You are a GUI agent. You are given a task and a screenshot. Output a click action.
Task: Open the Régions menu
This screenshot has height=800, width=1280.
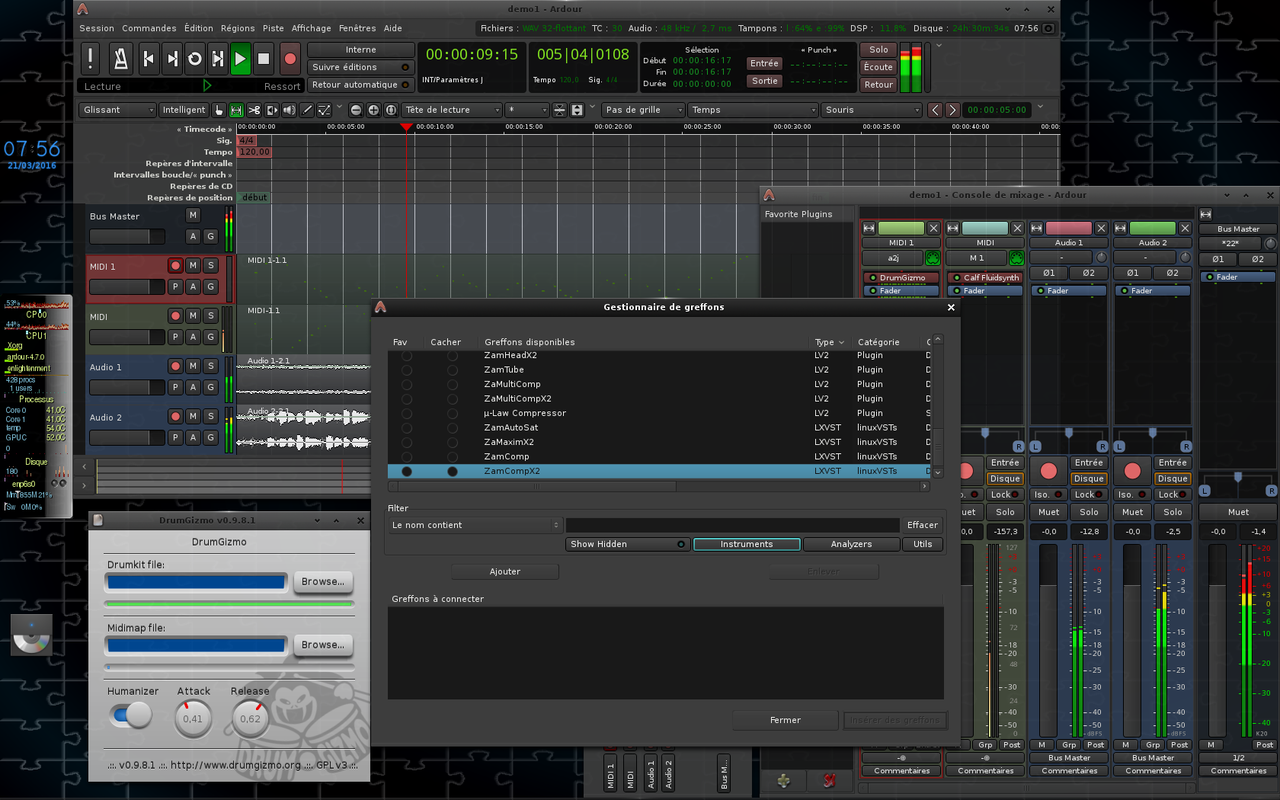[x=237, y=29]
